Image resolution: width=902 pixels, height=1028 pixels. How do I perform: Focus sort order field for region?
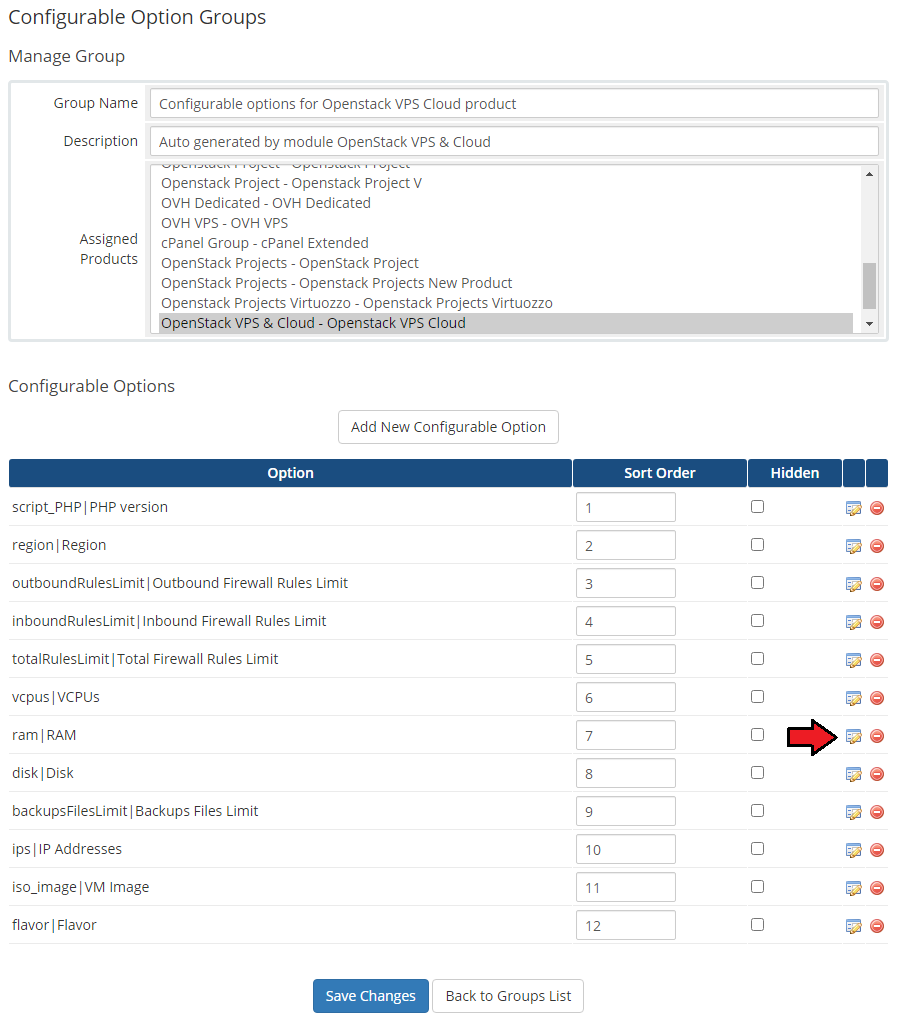[x=625, y=545]
